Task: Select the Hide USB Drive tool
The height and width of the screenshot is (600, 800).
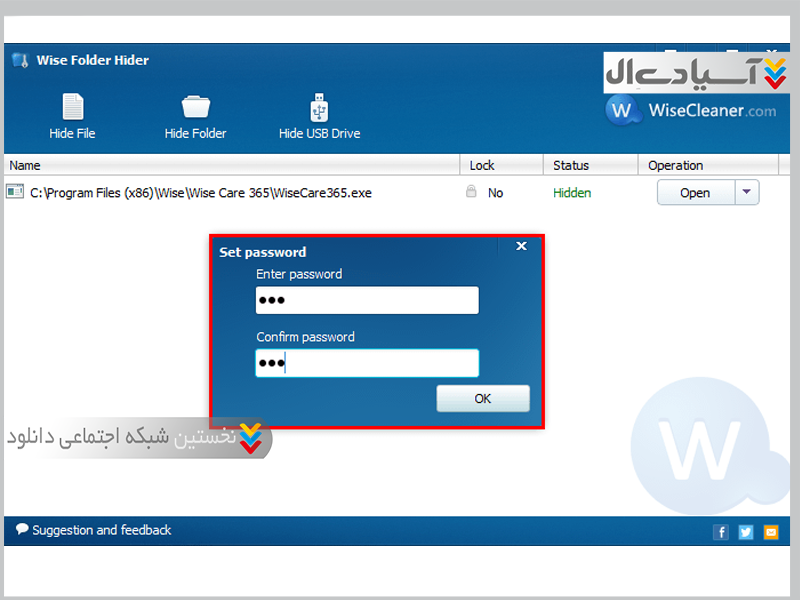Action: 319,108
